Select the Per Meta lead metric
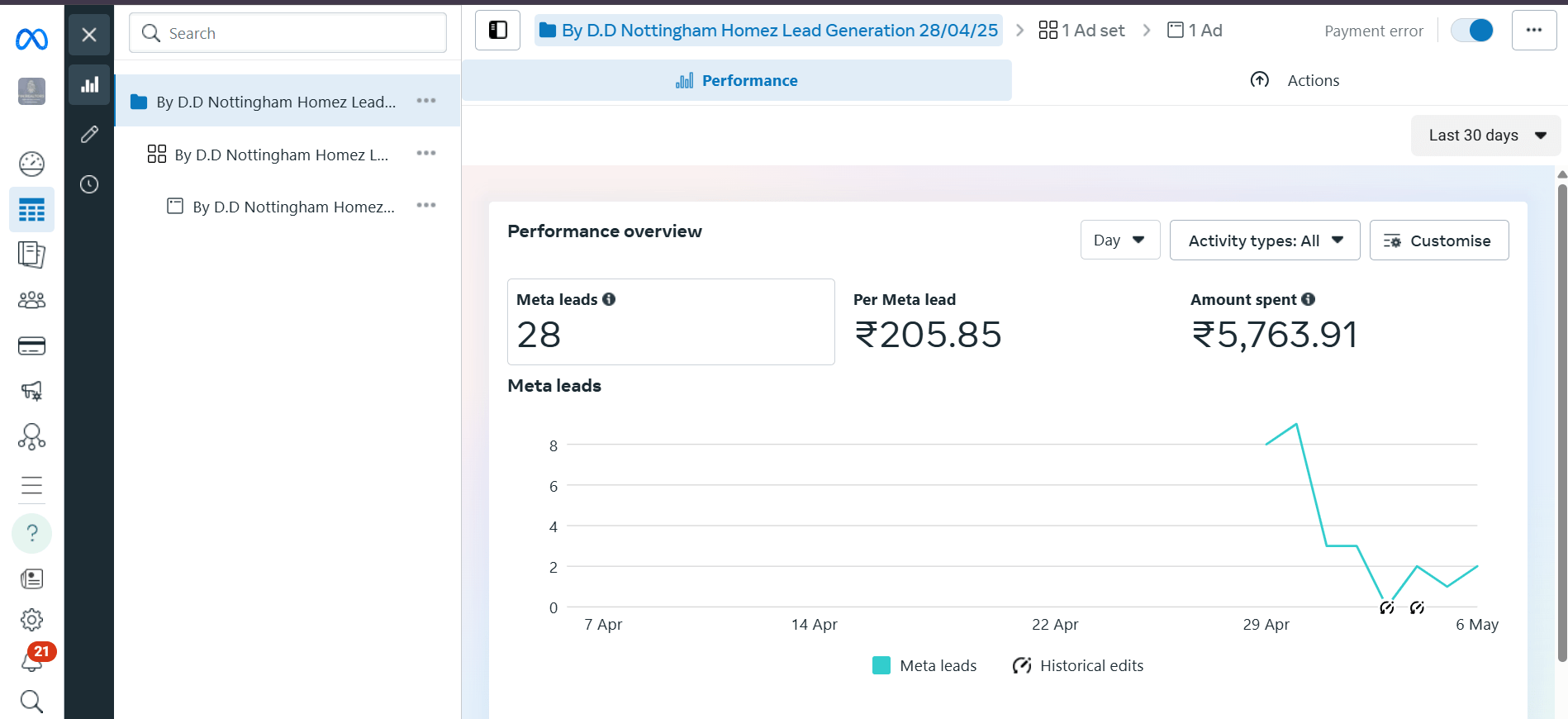The height and width of the screenshot is (719, 1568). [x=928, y=321]
